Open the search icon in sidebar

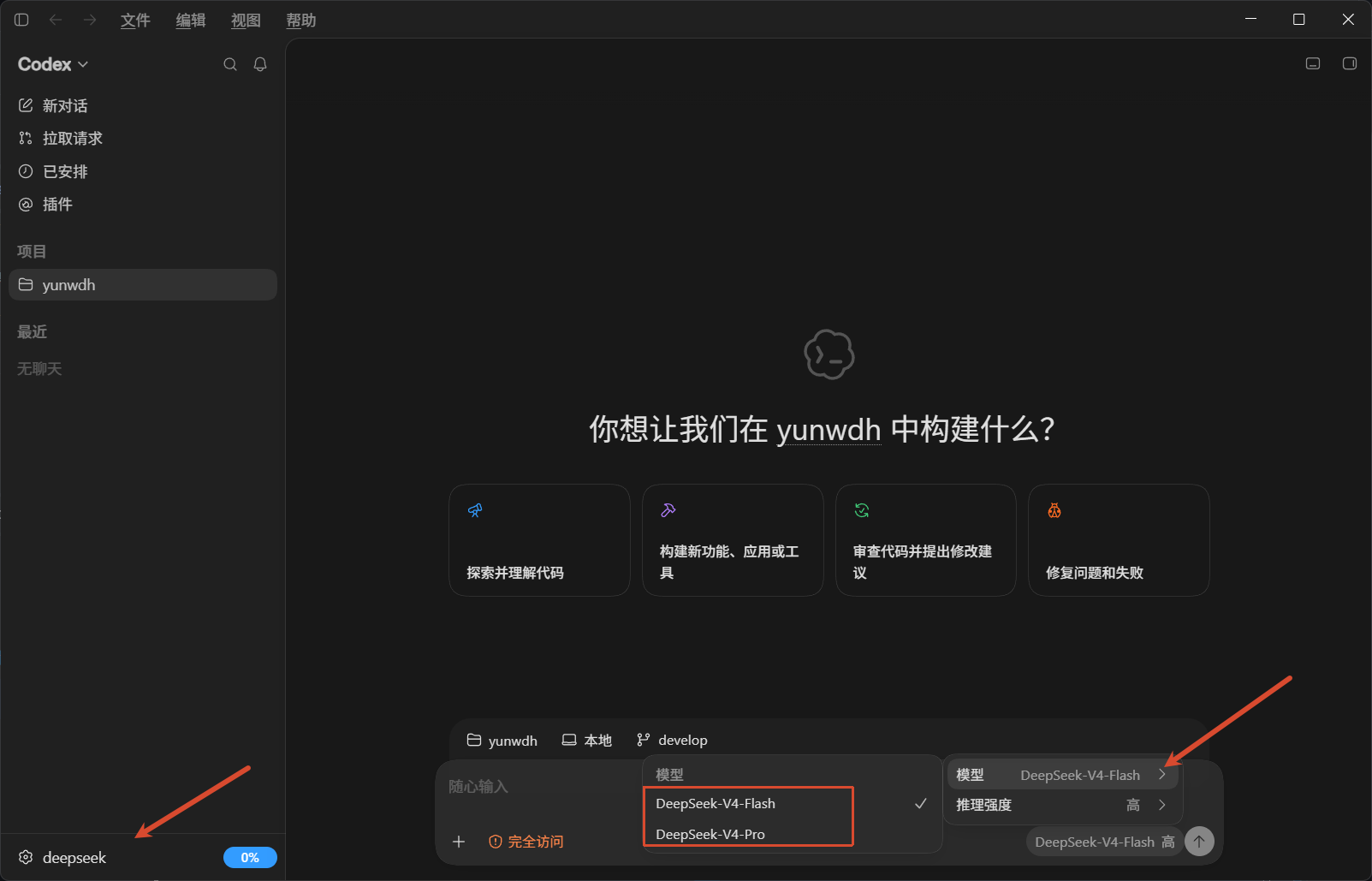tap(230, 64)
